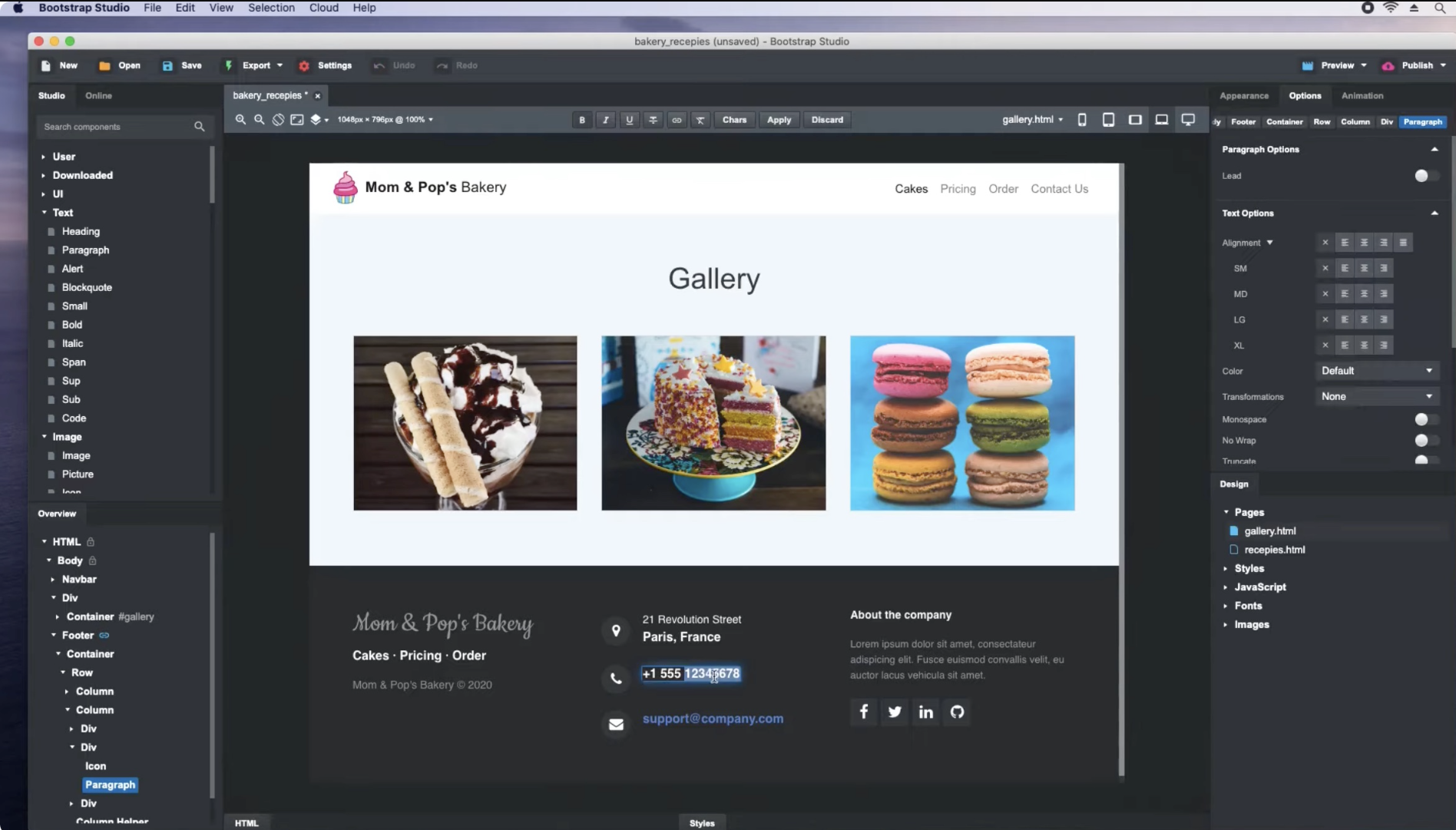1456x830 pixels.
Task: Save the project with Save button
Action: [x=182, y=66]
